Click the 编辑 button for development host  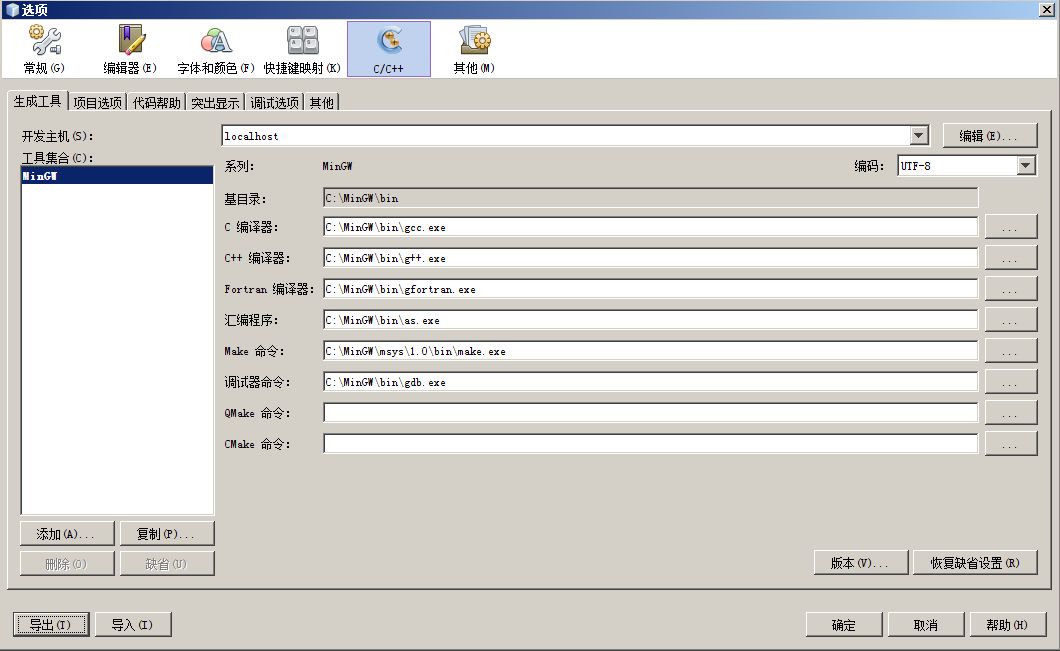(x=989, y=136)
